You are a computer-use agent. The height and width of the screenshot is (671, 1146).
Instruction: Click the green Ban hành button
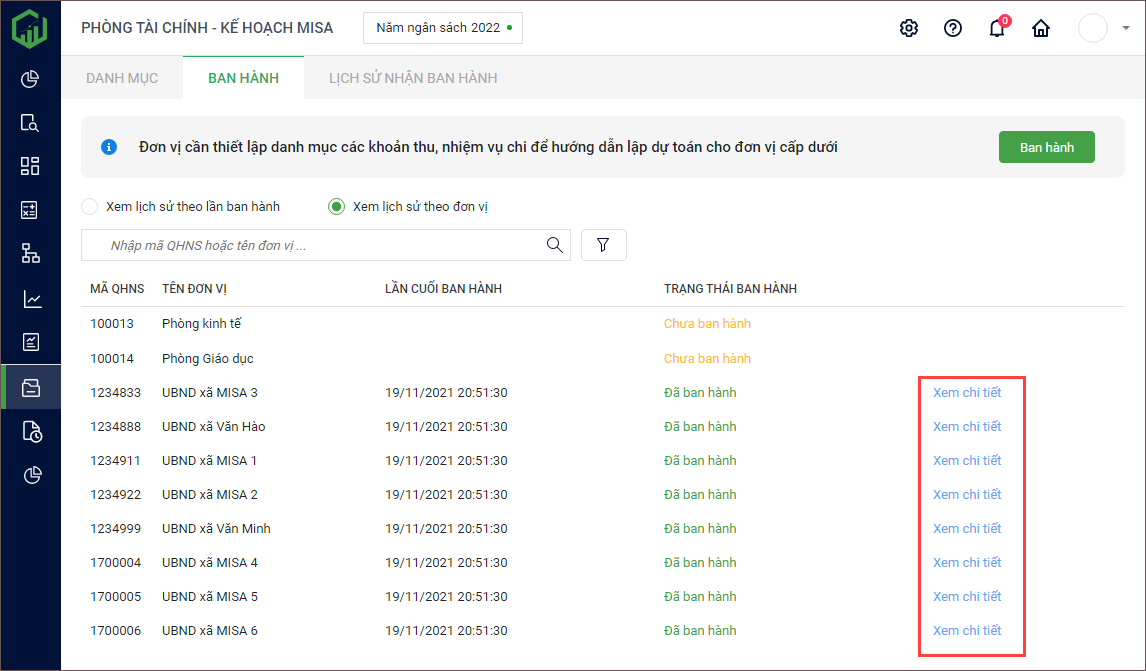pyautogui.click(x=1047, y=147)
